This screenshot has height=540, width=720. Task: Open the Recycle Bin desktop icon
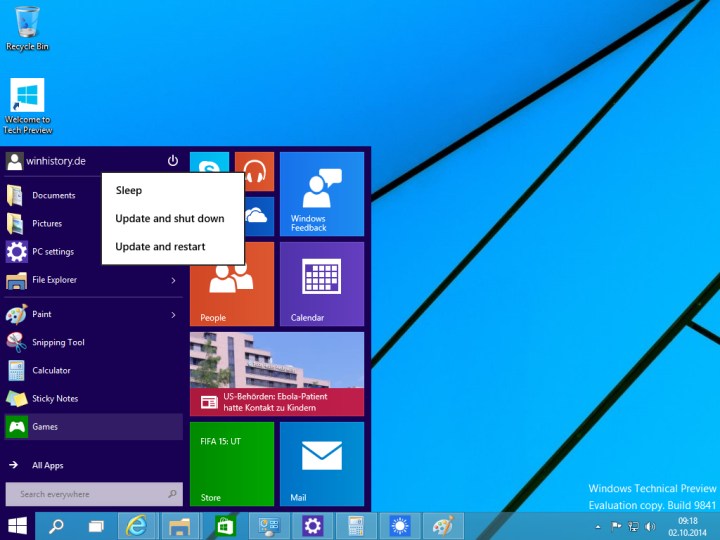[27, 28]
